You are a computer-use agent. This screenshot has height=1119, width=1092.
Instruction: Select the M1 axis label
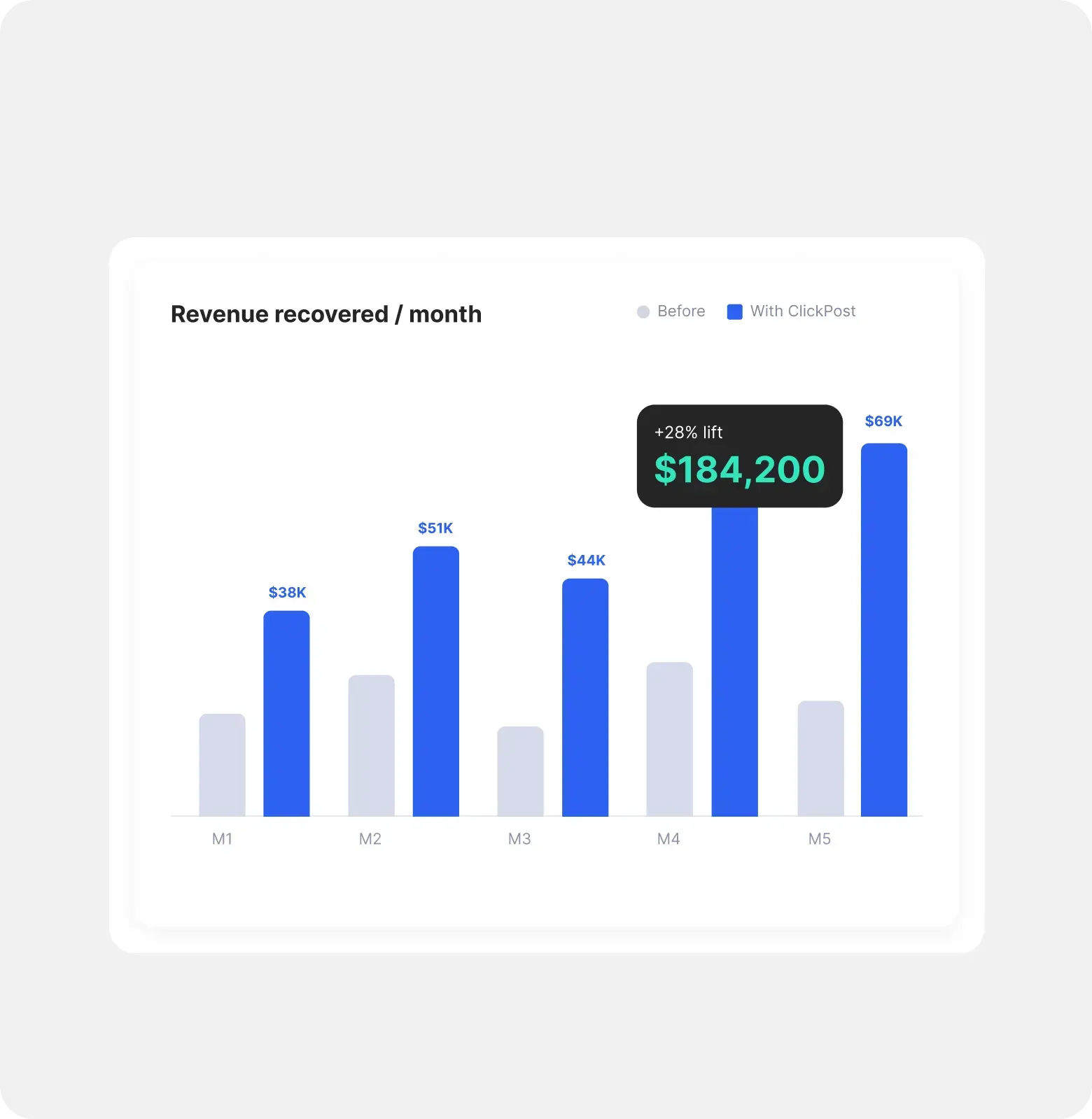click(x=222, y=839)
